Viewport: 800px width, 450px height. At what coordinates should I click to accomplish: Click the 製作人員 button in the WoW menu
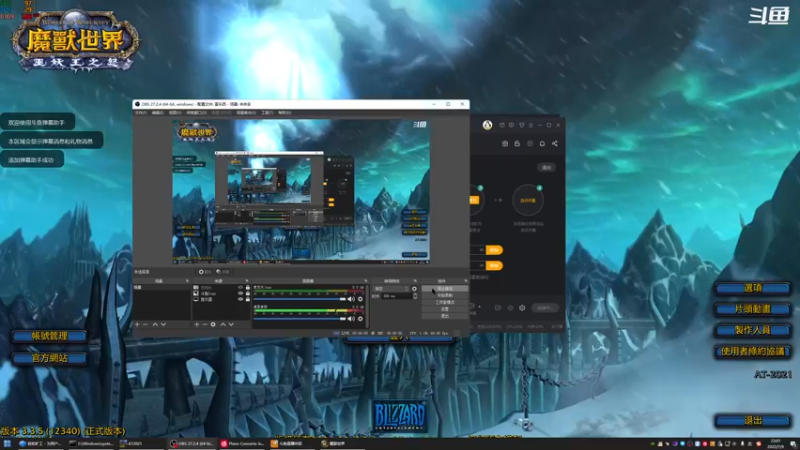(x=753, y=330)
